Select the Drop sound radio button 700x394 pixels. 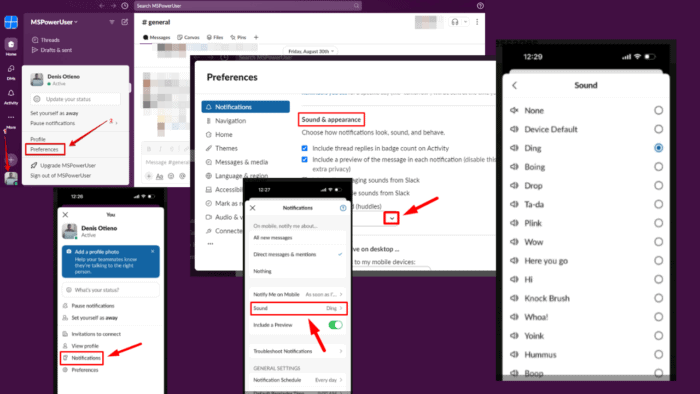tap(658, 185)
